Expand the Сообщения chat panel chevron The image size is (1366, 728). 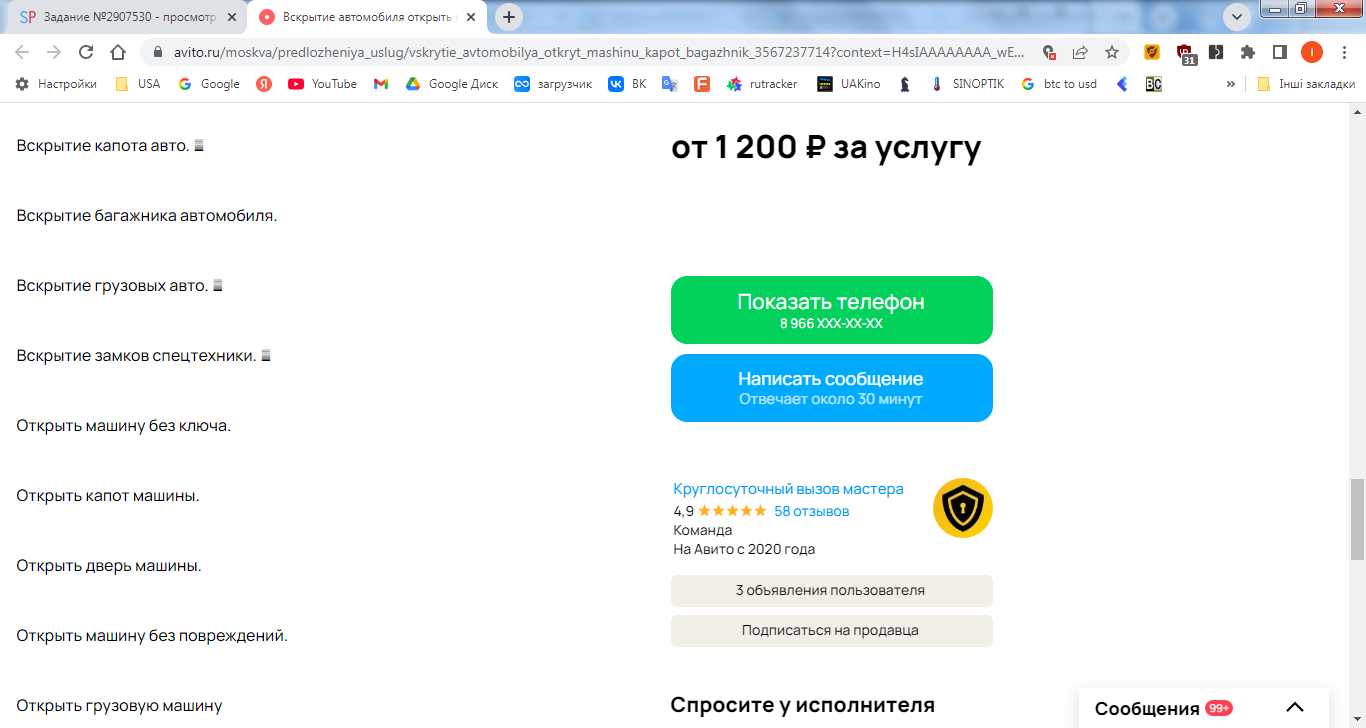coord(1295,708)
